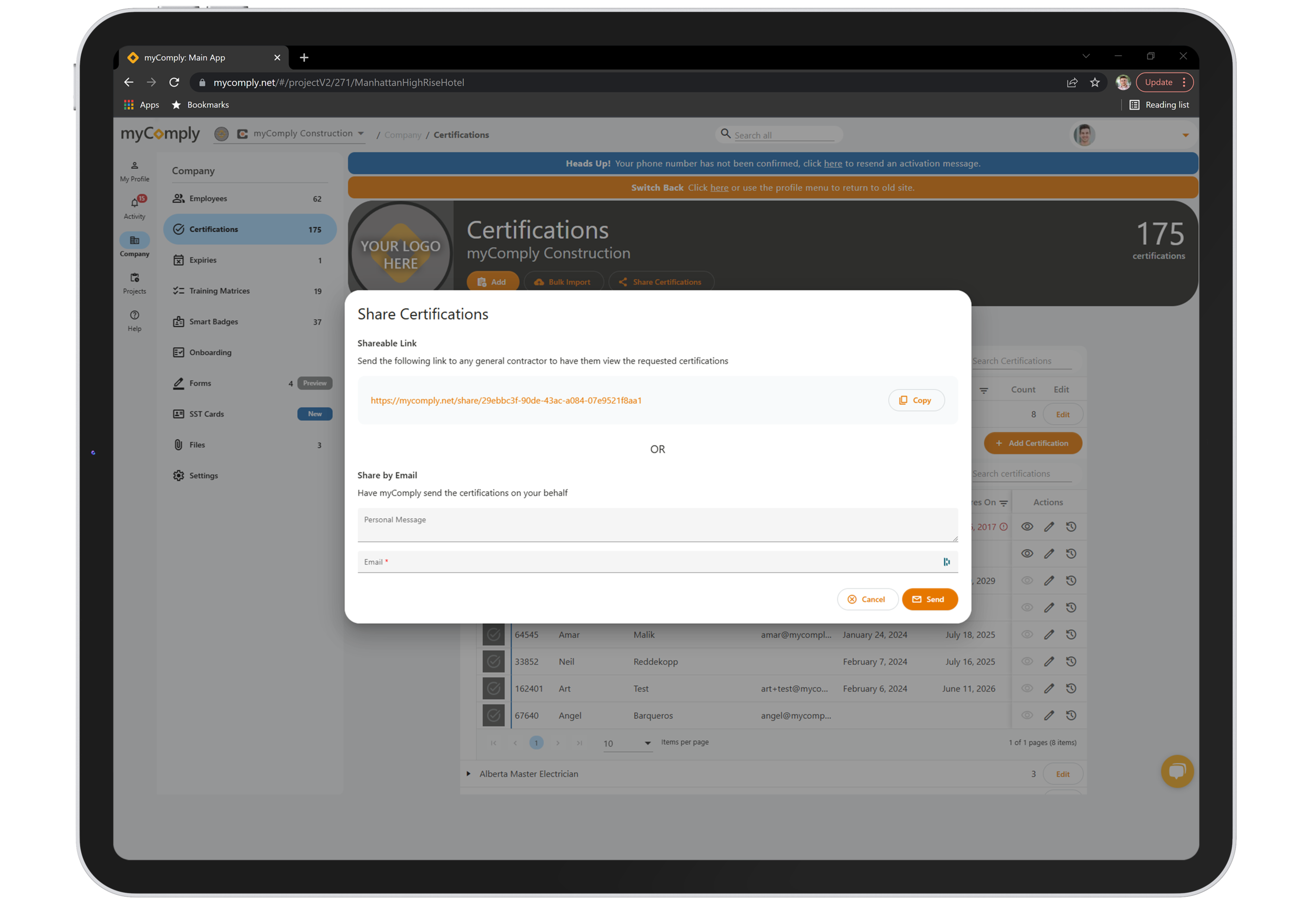Open Chrome profile avatar

tap(1123, 82)
